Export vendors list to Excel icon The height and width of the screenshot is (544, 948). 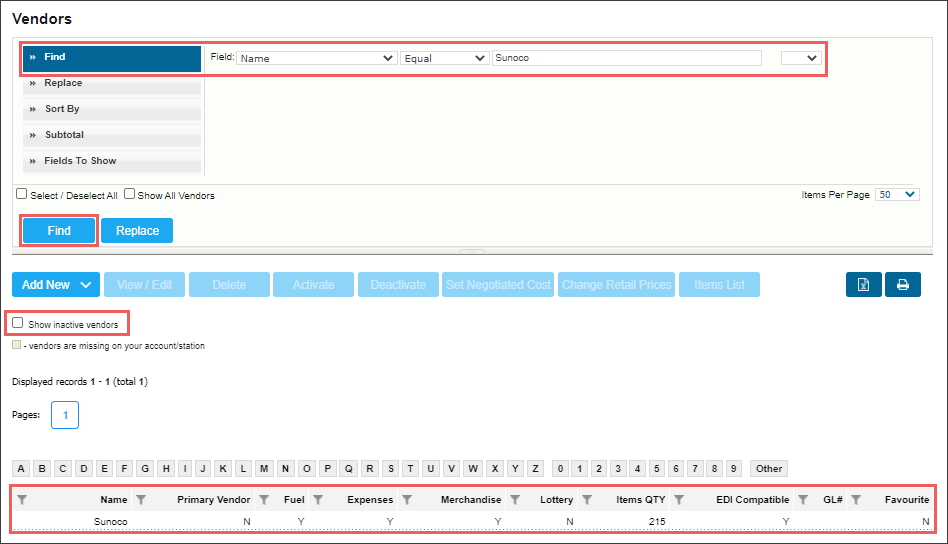863,285
